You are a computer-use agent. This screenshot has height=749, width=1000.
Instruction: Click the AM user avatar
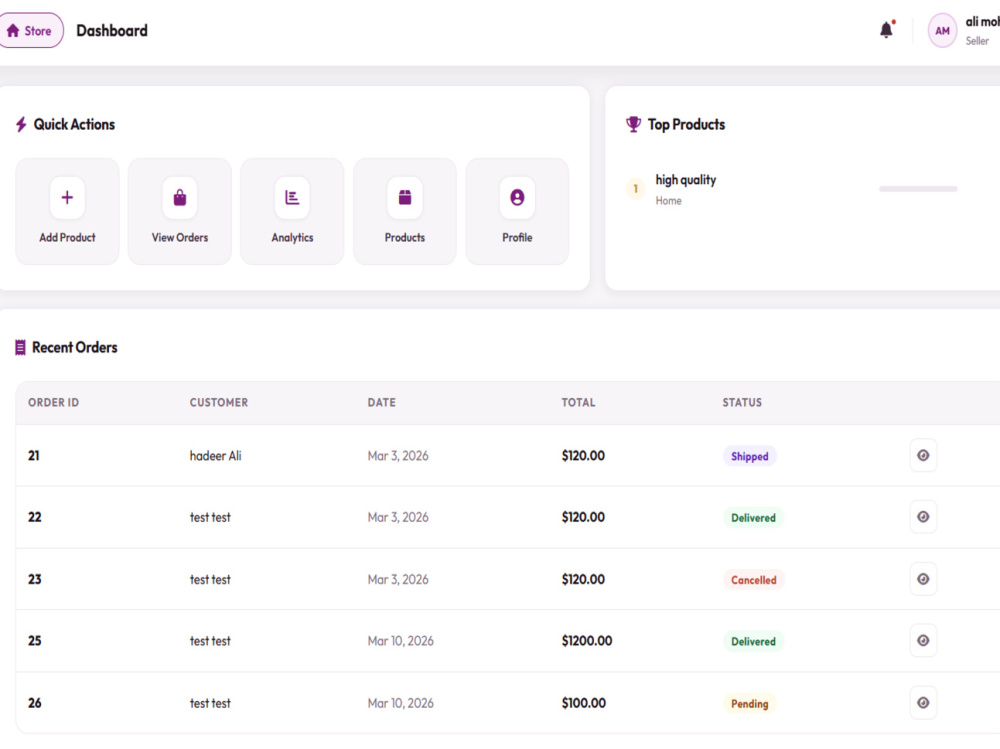[942, 31]
